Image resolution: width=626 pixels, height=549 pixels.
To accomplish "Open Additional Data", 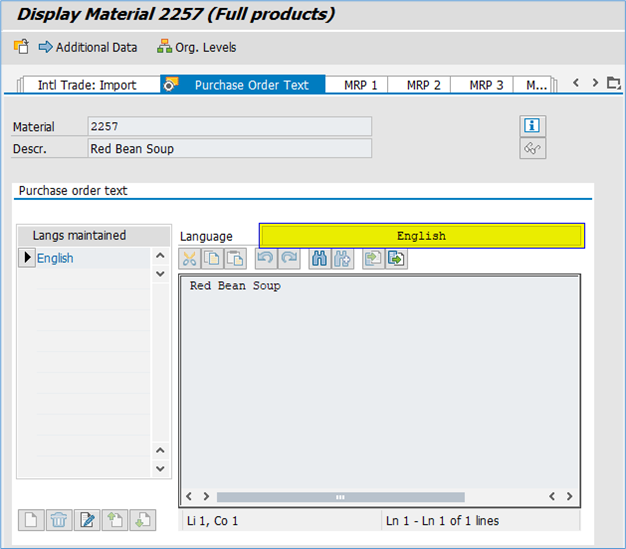I will pyautogui.click(x=88, y=47).
